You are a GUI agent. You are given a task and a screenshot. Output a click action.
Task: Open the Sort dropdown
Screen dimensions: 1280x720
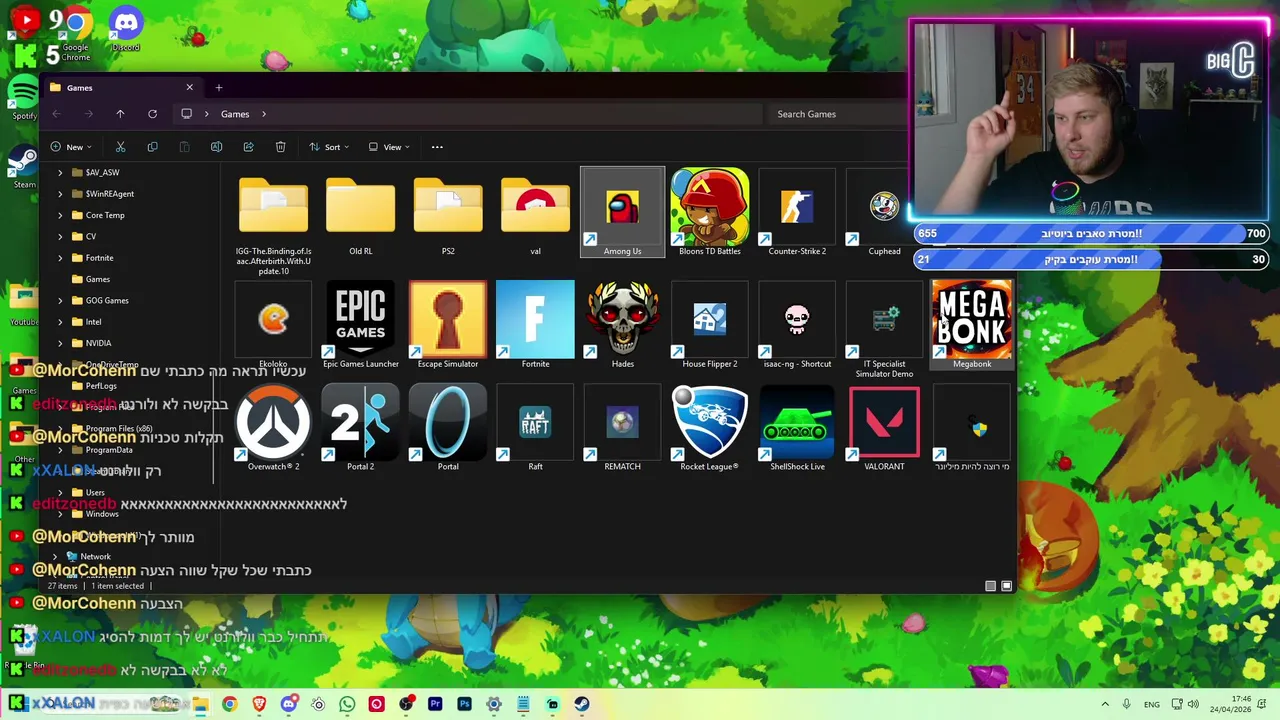coord(329,147)
